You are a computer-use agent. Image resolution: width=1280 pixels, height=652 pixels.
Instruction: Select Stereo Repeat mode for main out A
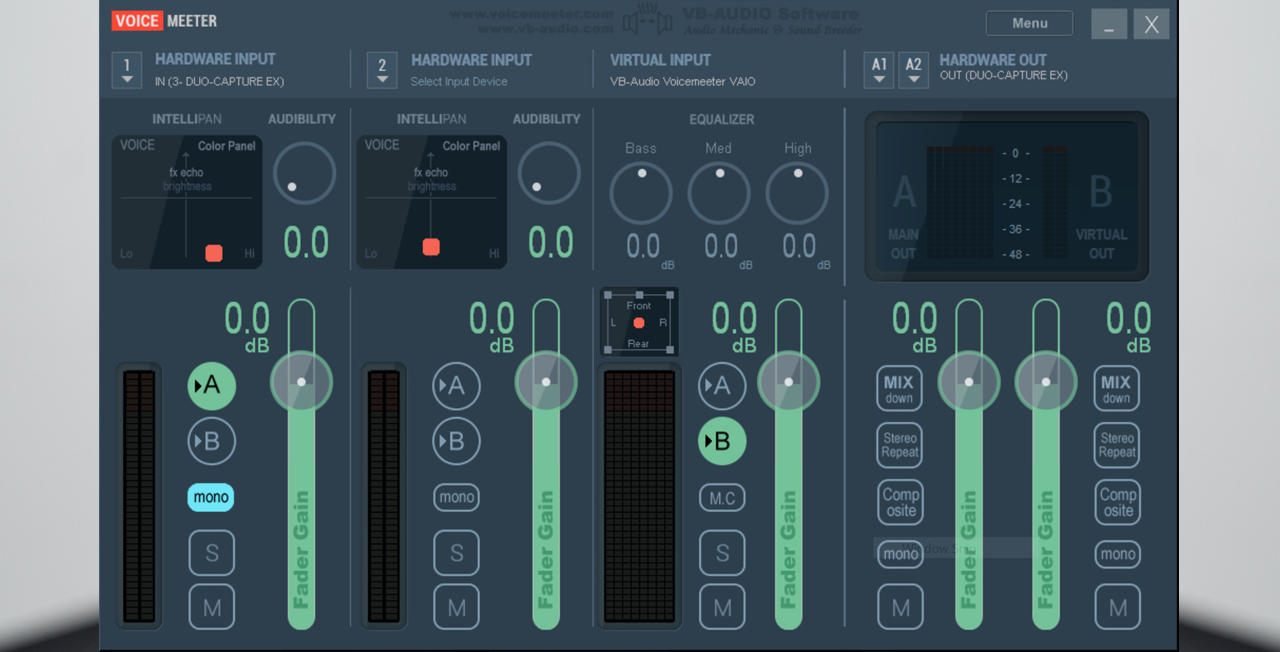(x=899, y=445)
